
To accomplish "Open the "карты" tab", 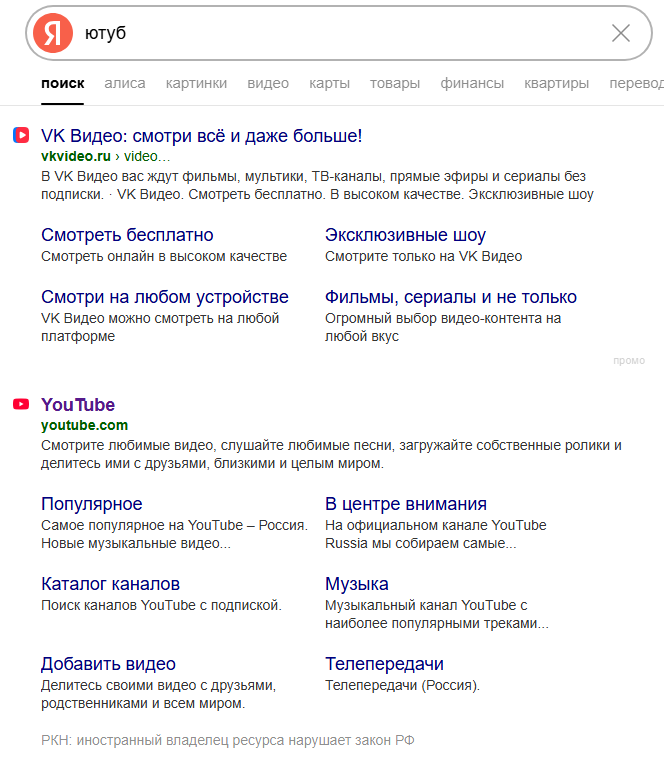I will (329, 83).
